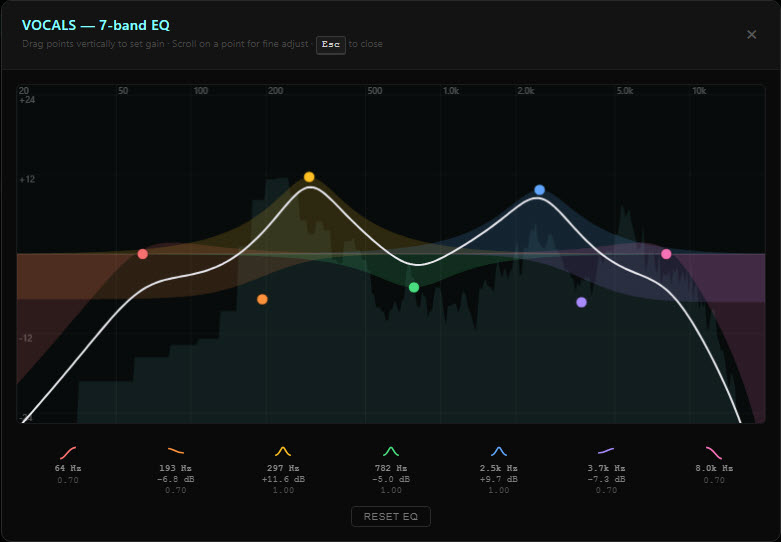
Task: Click the 297 Hz yellow bell filter icon
Action: click(x=283, y=451)
